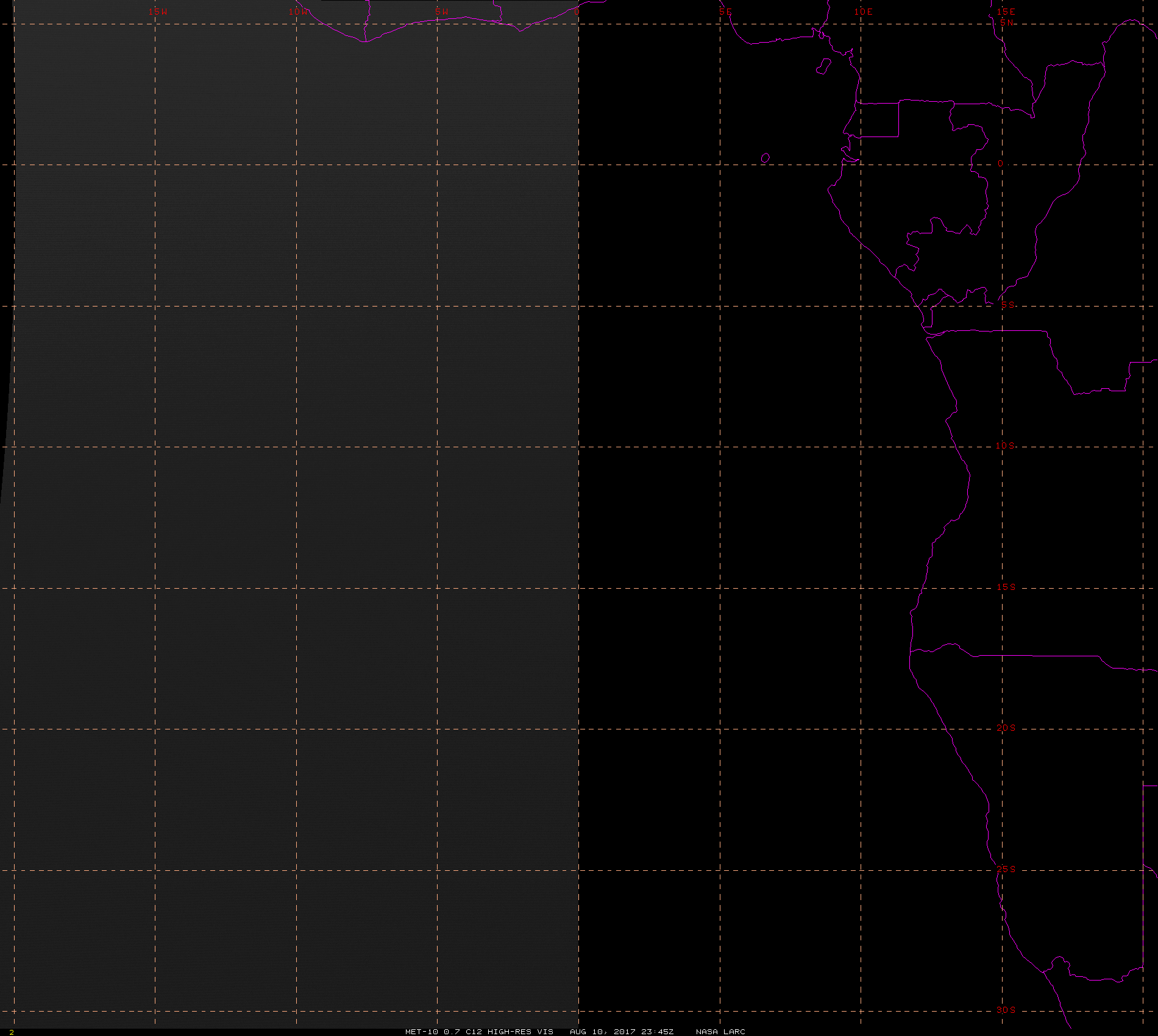
Task: Click the 20S latitude label
Action: (x=1006, y=728)
